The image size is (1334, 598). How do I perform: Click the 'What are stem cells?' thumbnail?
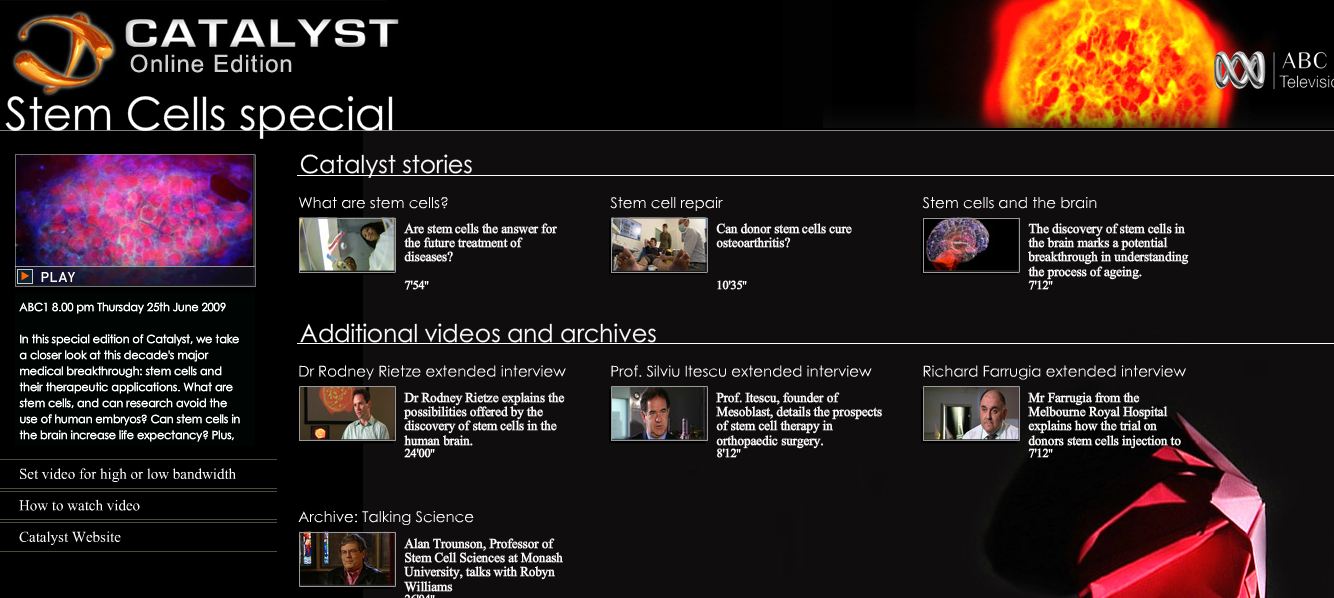[347, 245]
